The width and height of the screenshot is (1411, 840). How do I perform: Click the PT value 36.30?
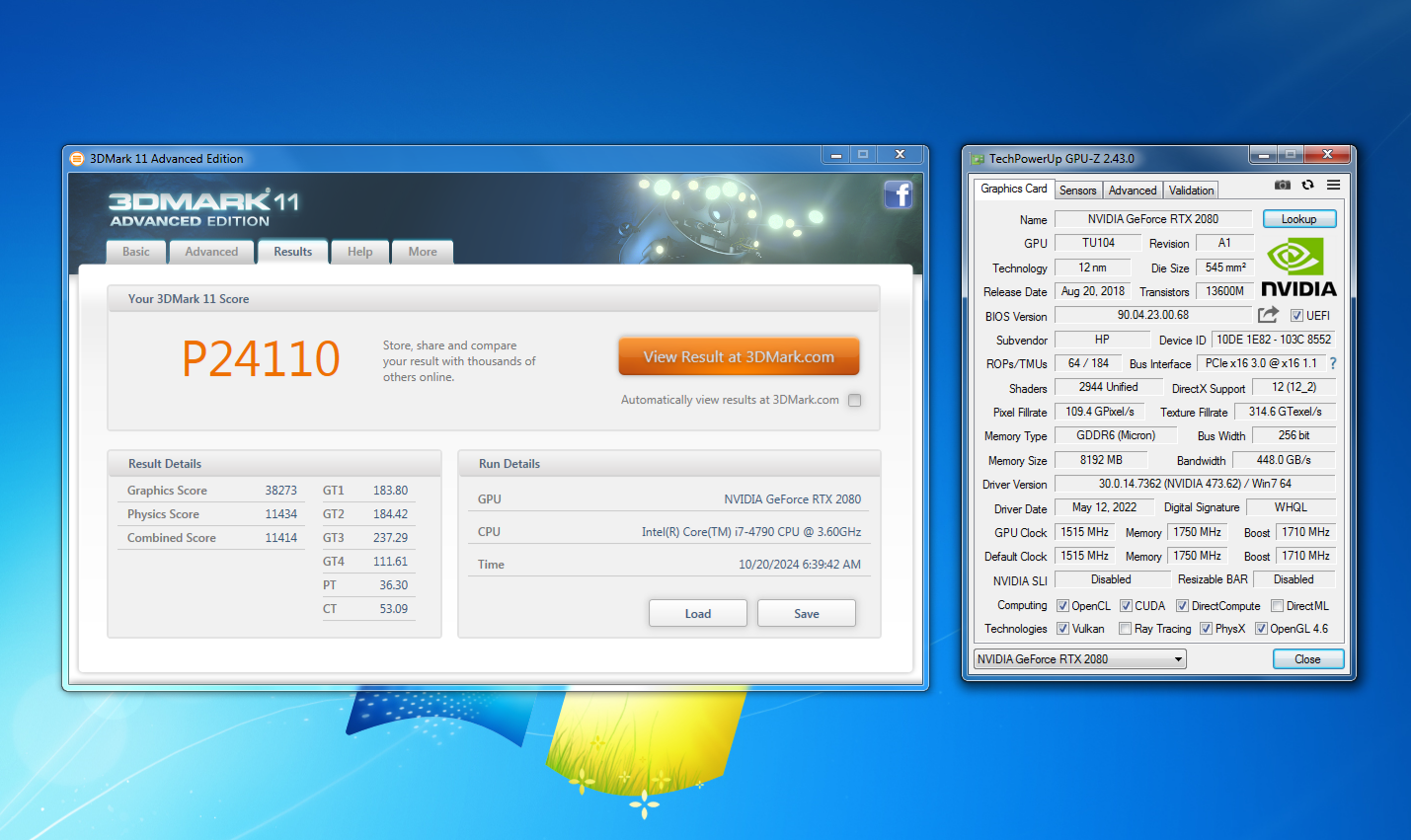[x=393, y=585]
